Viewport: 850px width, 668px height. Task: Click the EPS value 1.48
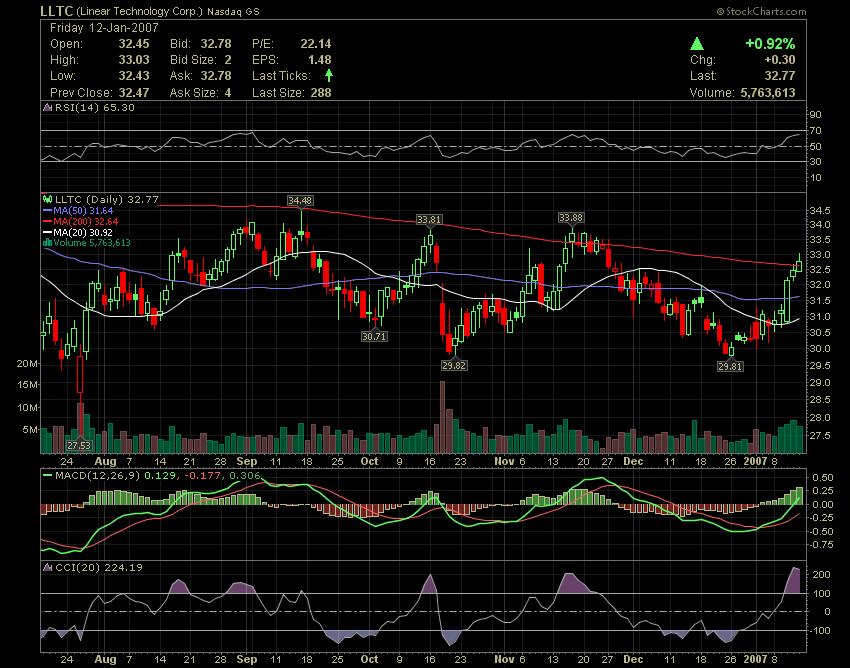tap(320, 60)
